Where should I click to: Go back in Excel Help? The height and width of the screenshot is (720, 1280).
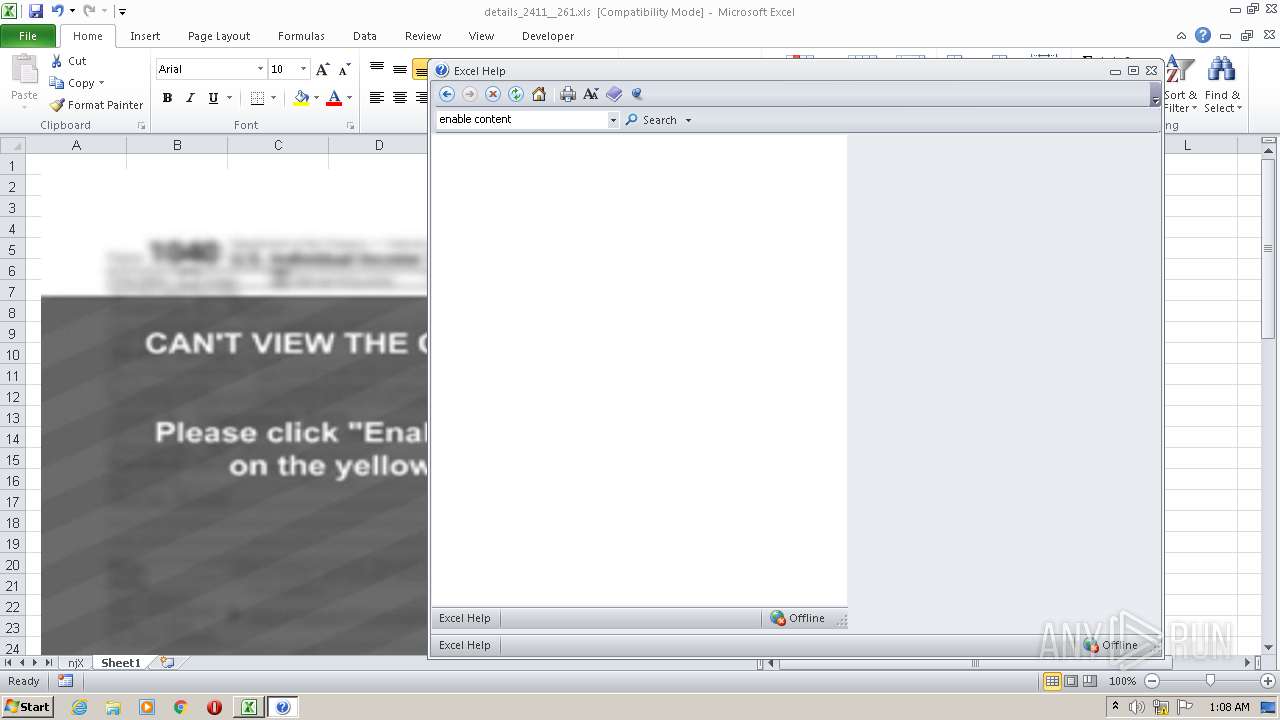447,94
